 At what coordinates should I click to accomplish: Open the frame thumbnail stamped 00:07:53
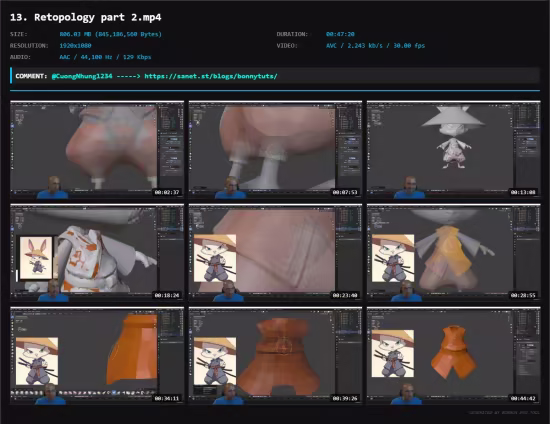(275, 150)
